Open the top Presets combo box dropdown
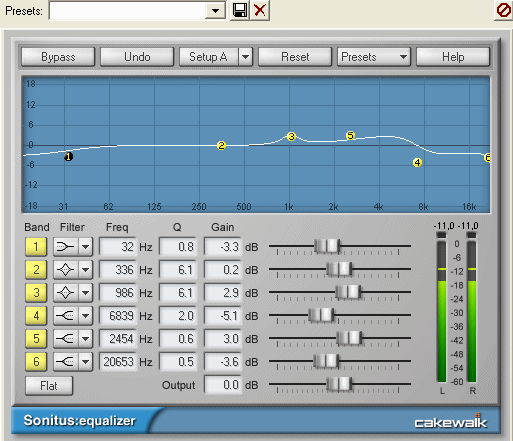This screenshot has height=441, width=513. click(x=215, y=11)
